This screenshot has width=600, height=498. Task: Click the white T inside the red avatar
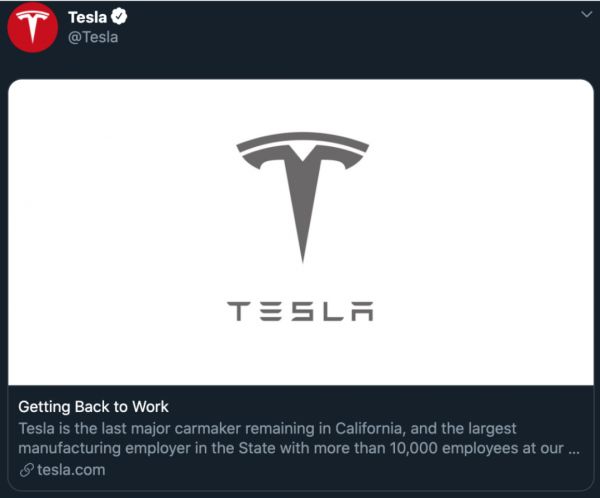(x=33, y=27)
